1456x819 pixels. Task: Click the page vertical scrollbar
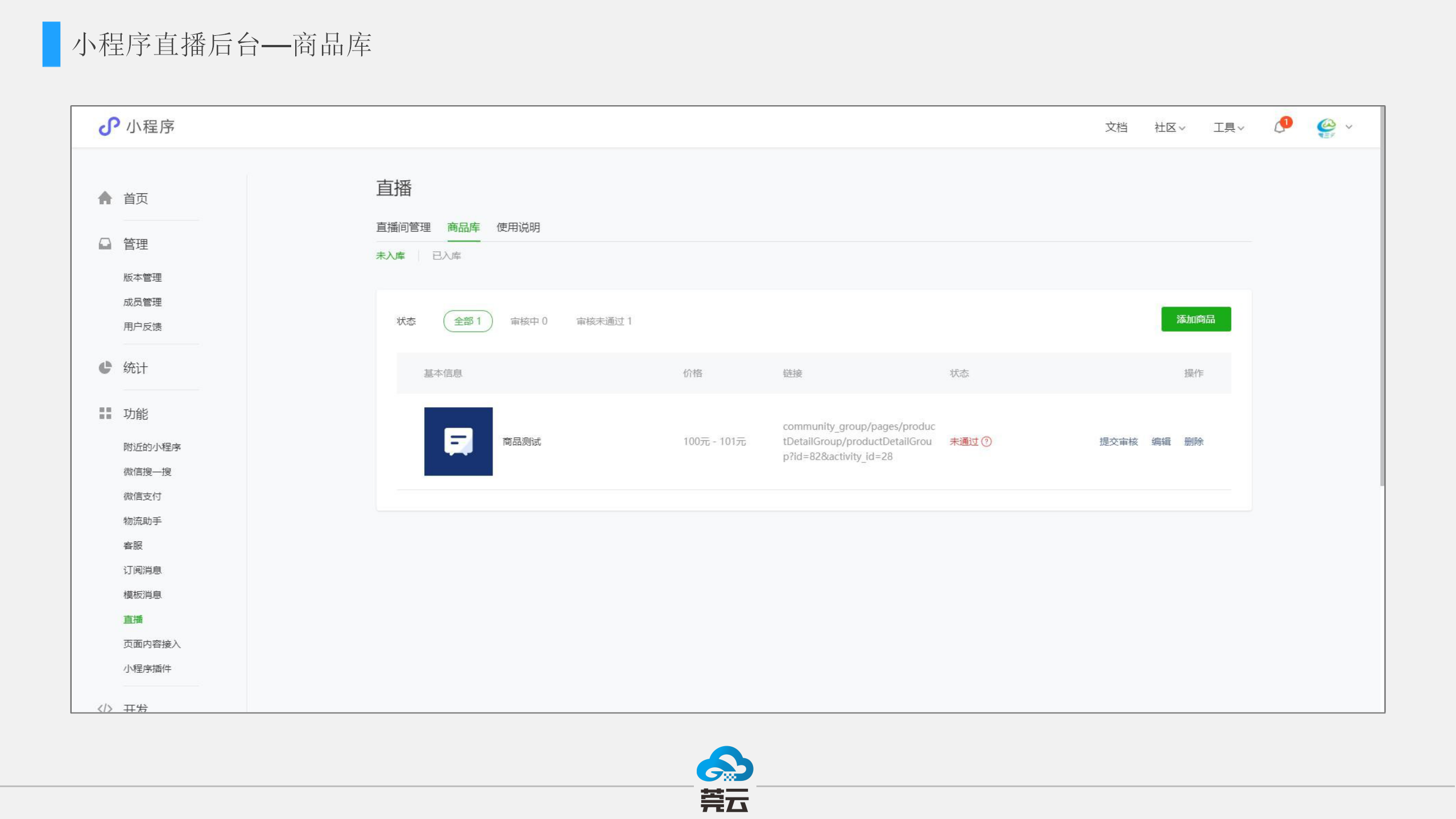point(1382,296)
